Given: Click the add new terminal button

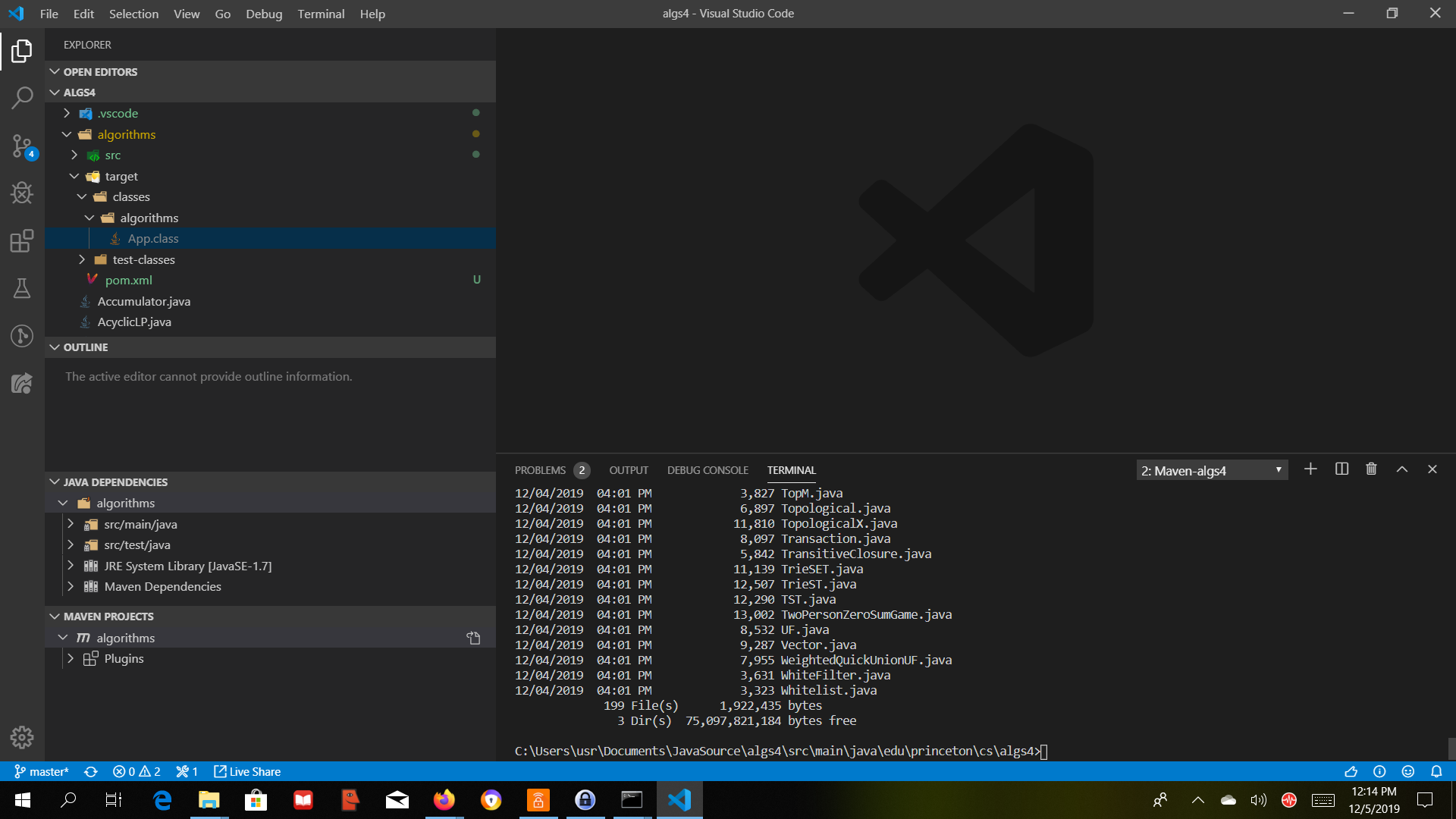Looking at the screenshot, I should click(x=1310, y=469).
